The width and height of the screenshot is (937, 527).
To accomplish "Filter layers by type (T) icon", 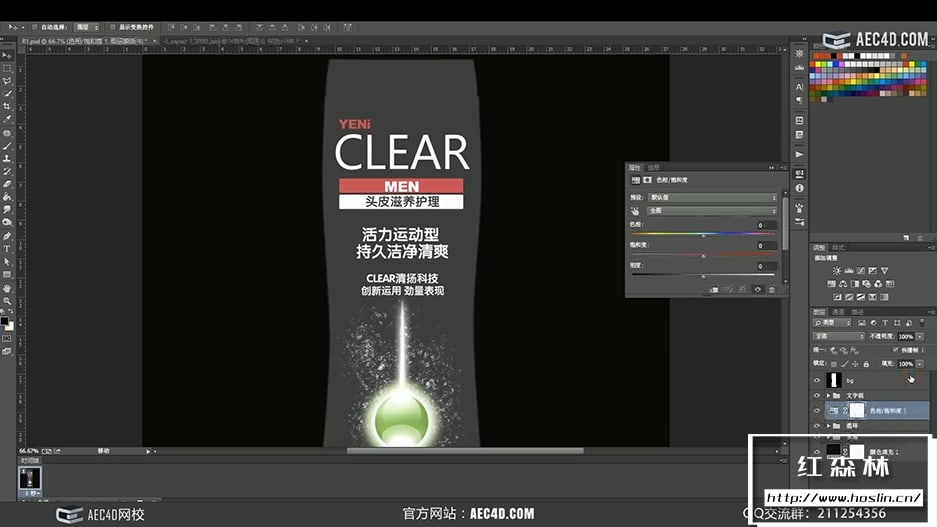I will click(x=885, y=323).
